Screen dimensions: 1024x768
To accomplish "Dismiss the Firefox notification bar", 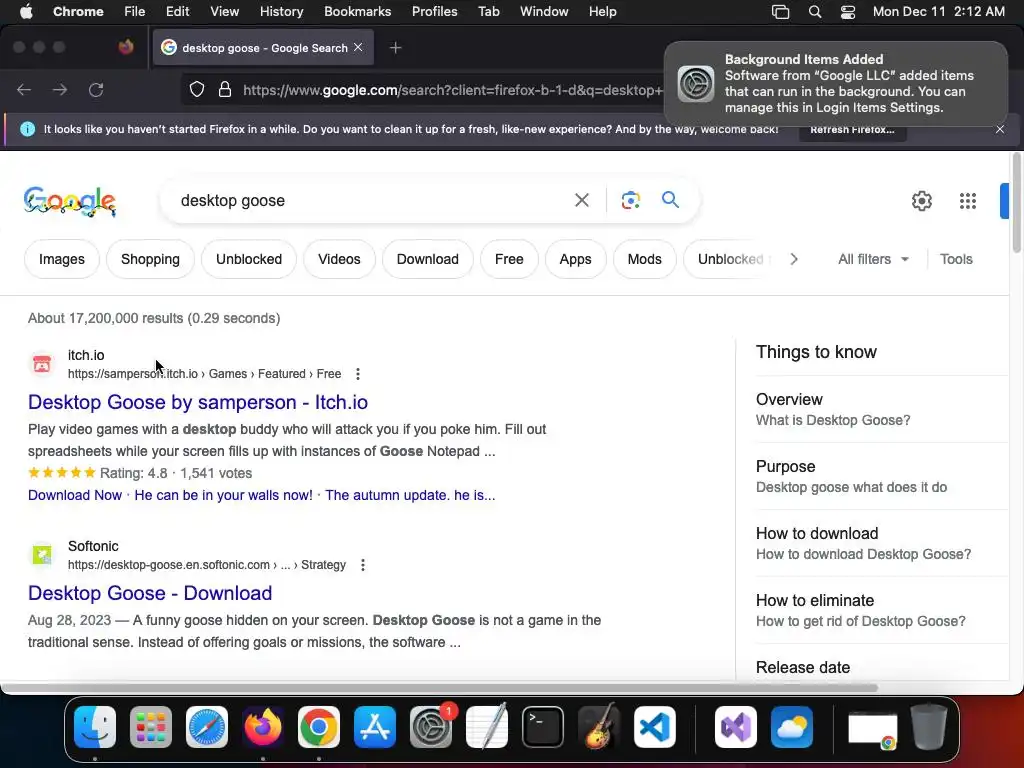I will tap(1000, 129).
